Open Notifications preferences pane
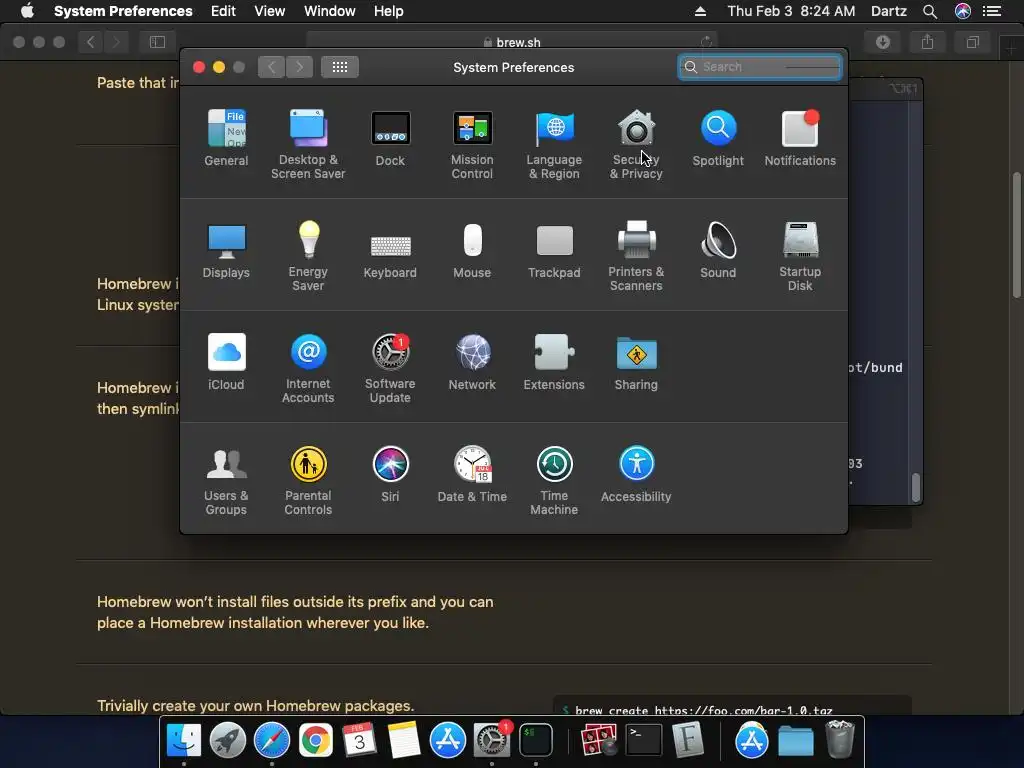The height and width of the screenshot is (768, 1024). pyautogui.click(x=800, y=138)
